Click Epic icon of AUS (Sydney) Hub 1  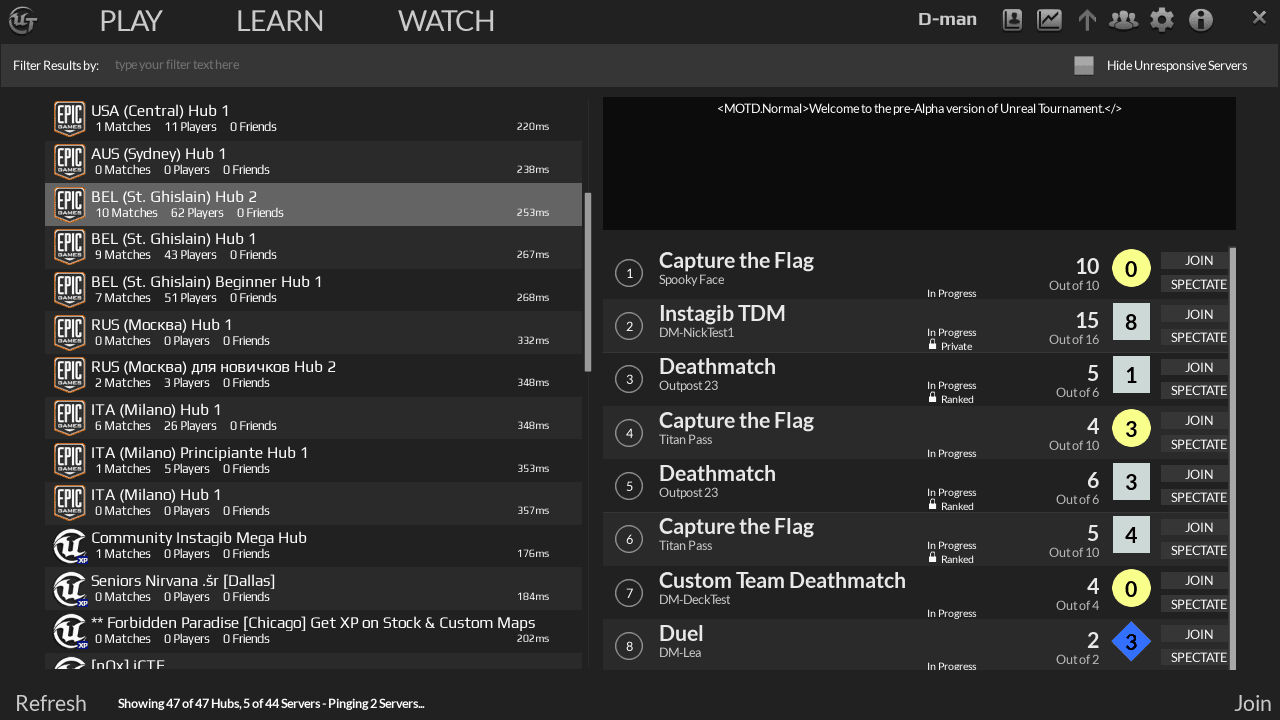pos(69,161)
